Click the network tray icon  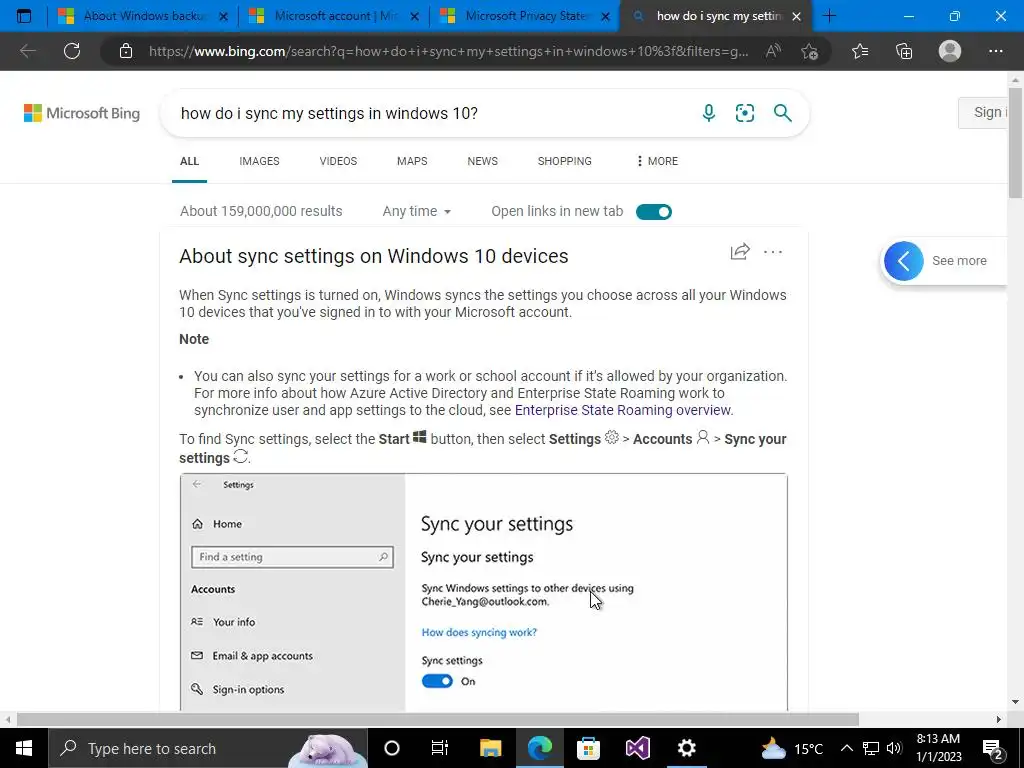871,748
